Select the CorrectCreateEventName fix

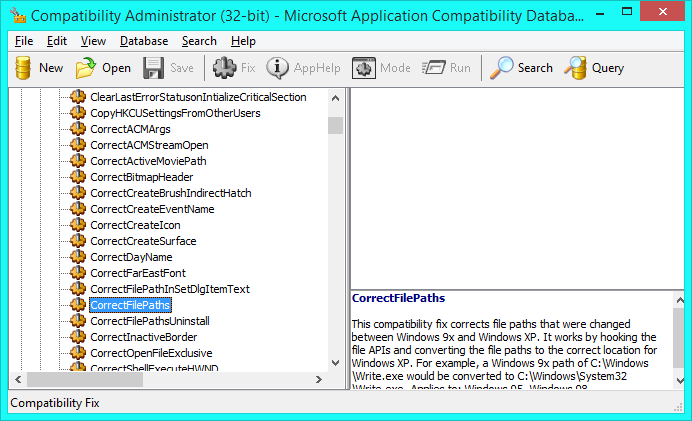tap(152, 209)
